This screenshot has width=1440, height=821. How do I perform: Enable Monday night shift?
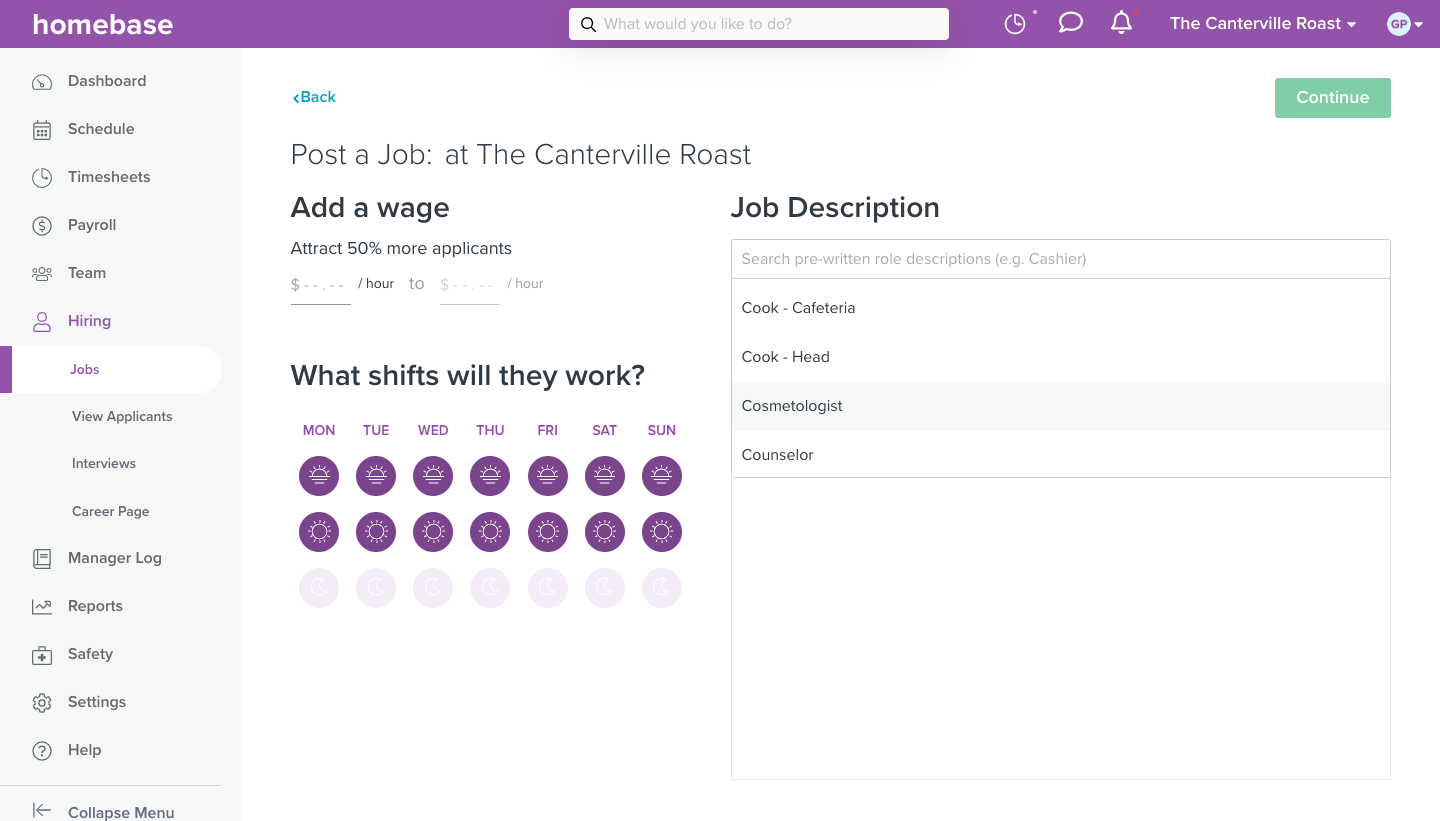pos(319,588)
